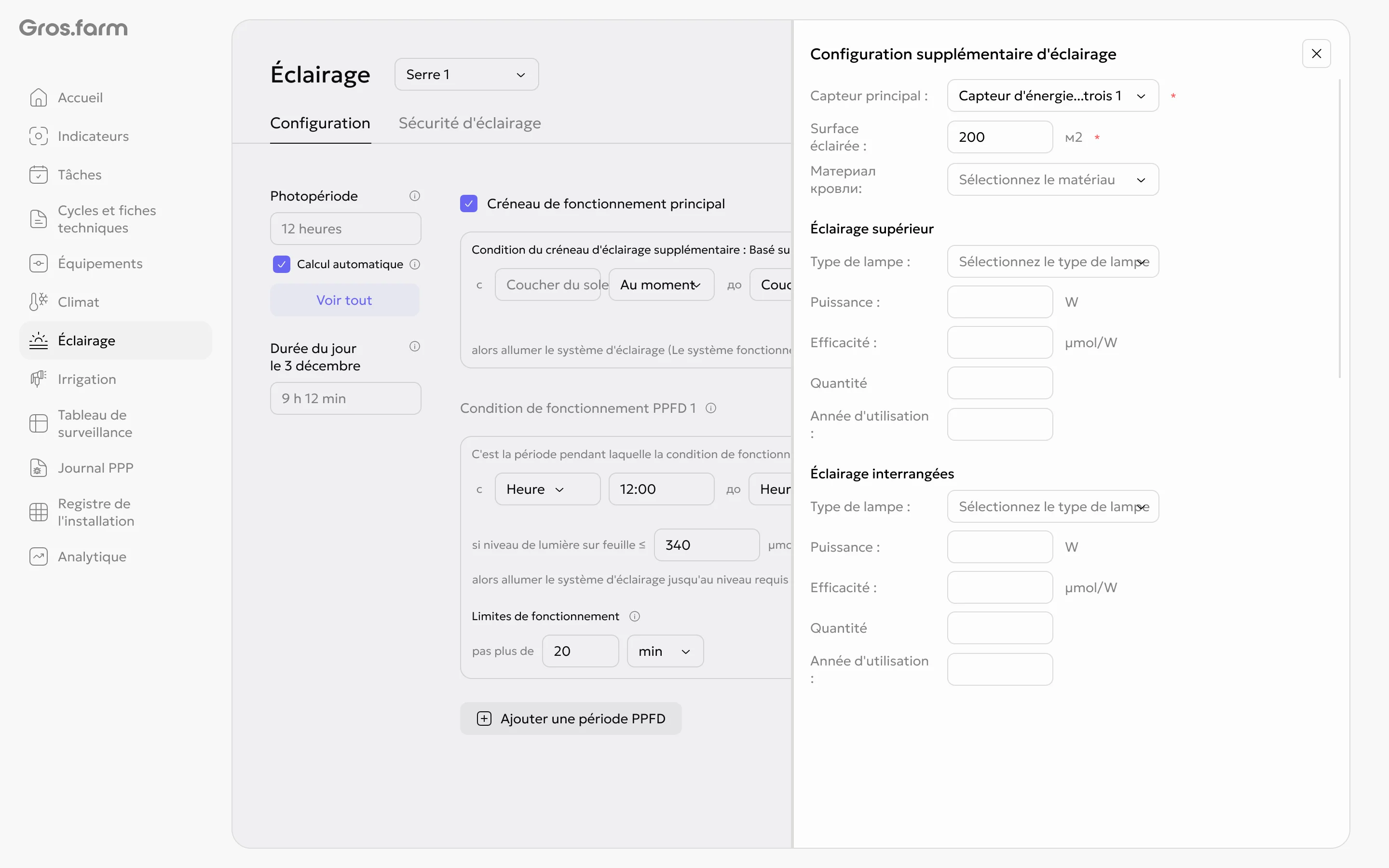Viewport: 1389px width, 868px height.
Task: Click the Indicateurs sidebar icon
Action: (39, 136)
